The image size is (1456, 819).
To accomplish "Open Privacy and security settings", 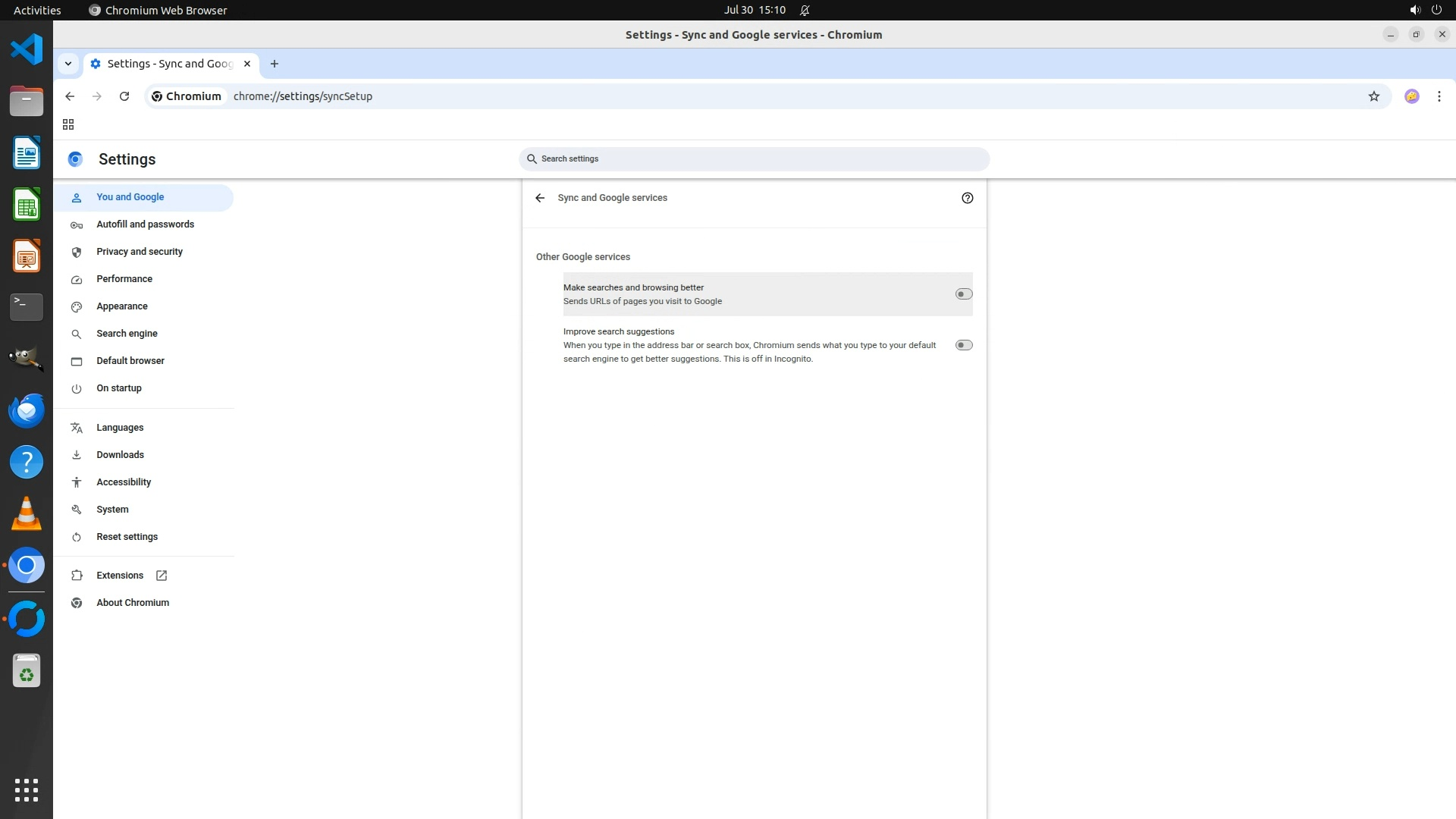I will (140, 252).
